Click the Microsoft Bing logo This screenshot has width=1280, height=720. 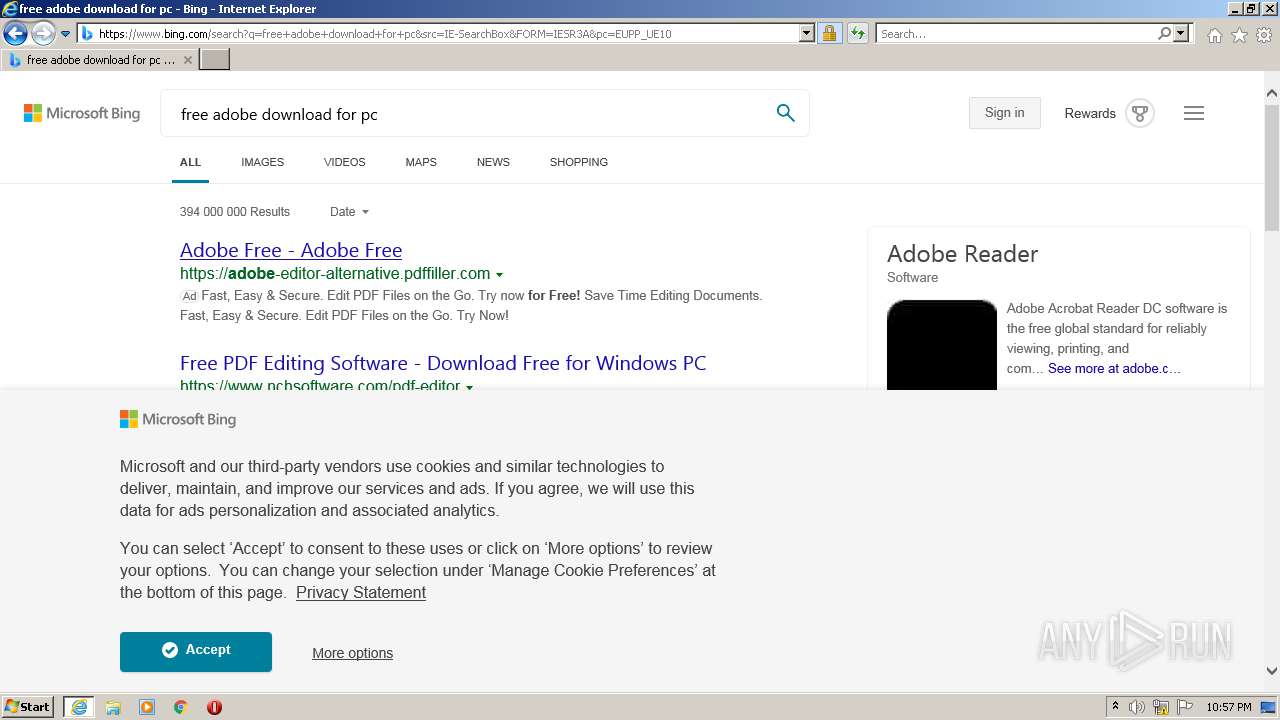point(82,114)
